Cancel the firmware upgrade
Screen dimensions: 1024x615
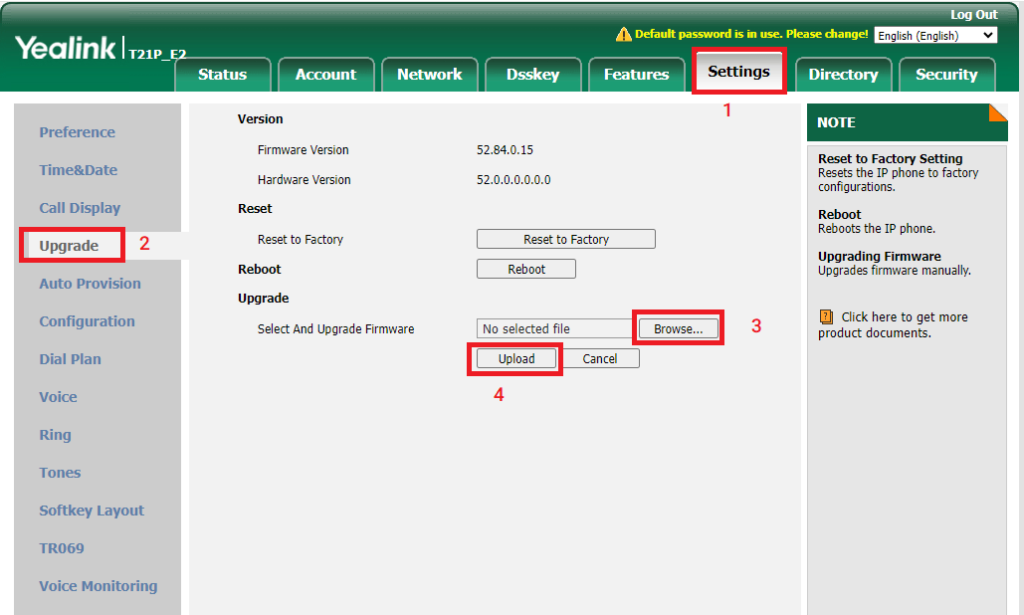(600, 359)
